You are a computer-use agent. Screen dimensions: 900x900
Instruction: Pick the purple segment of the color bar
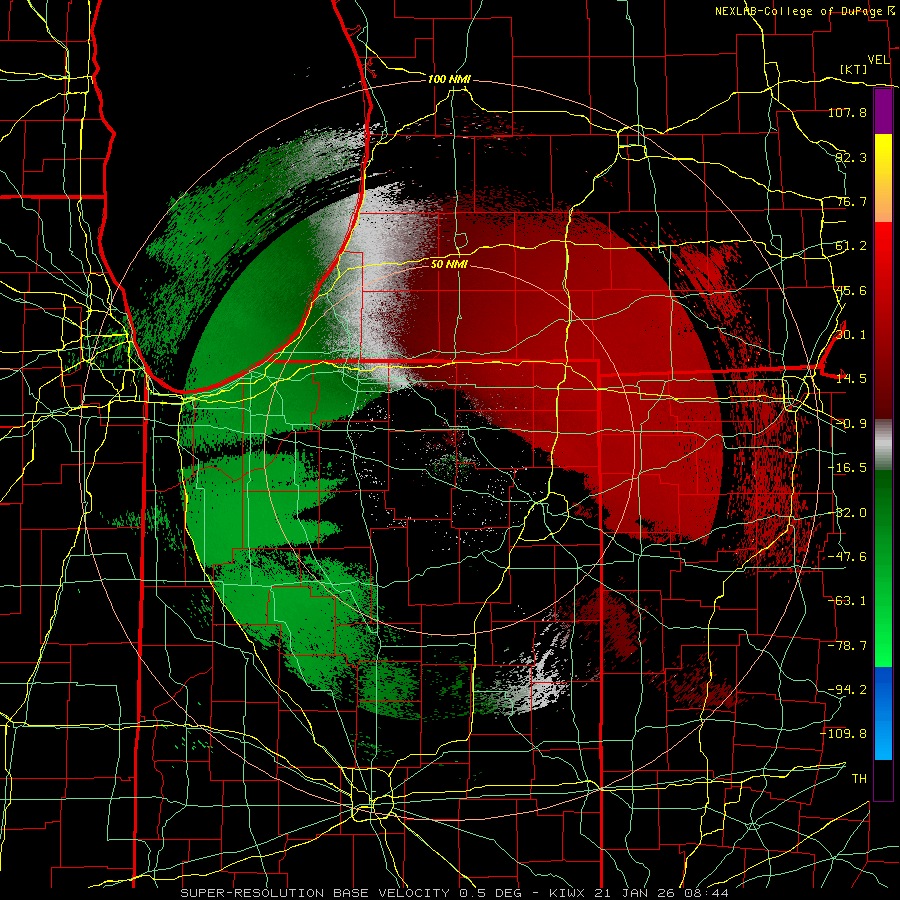coord(883,111)
